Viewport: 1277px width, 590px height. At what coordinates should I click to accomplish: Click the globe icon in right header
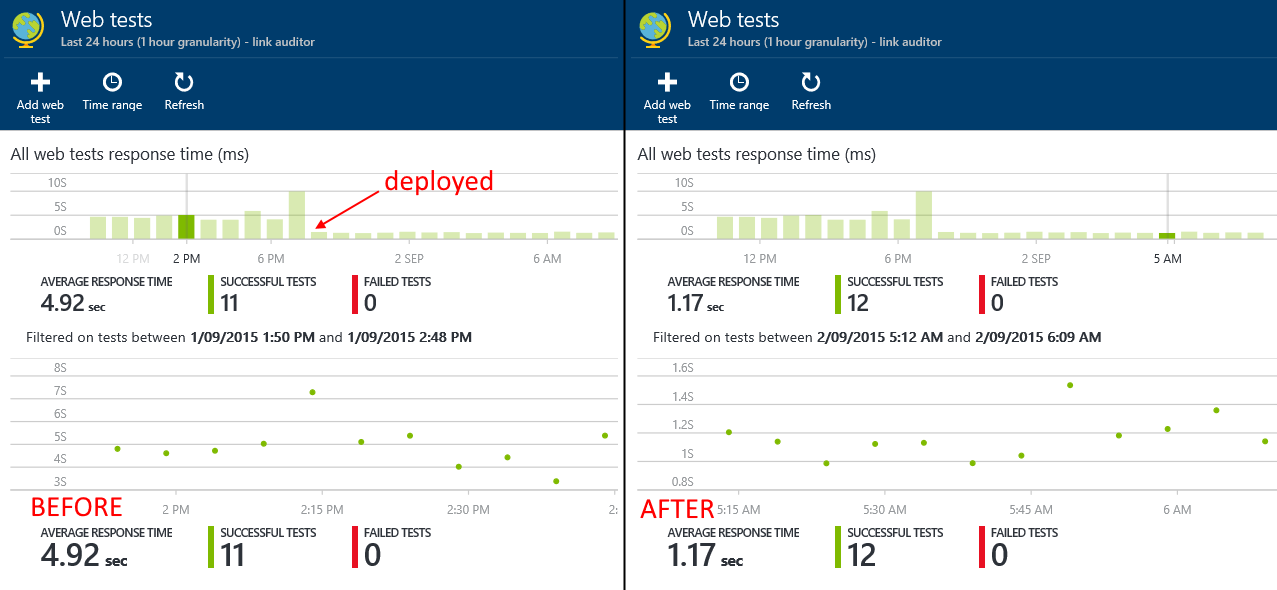[656, 29]
